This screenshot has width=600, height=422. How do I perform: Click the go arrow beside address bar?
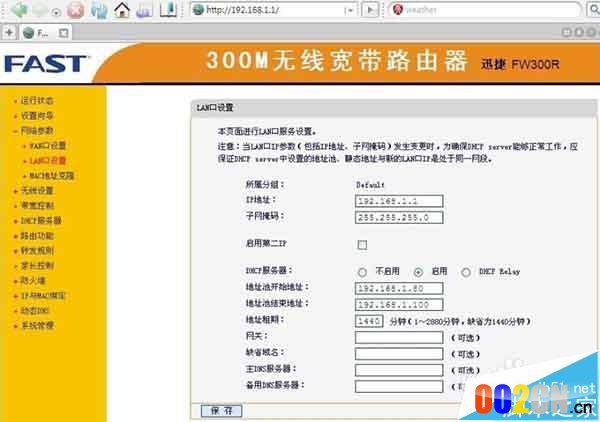coord(370,10)
